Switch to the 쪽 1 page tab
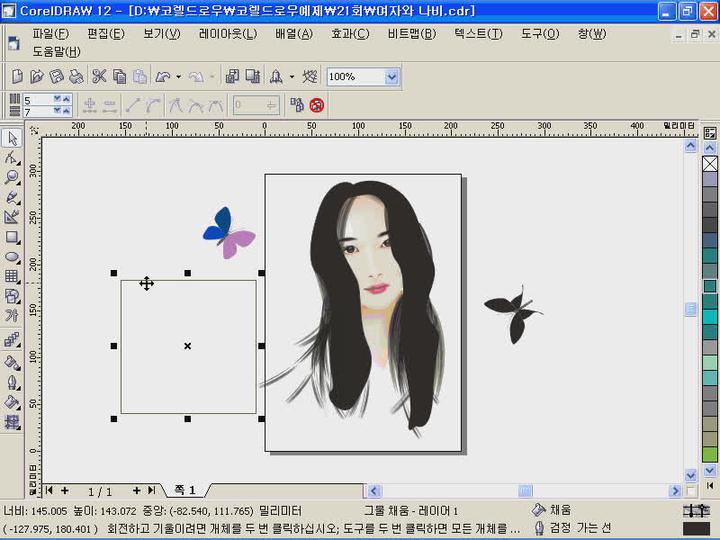This screenshot has height=540, width=720. point(185,490)
